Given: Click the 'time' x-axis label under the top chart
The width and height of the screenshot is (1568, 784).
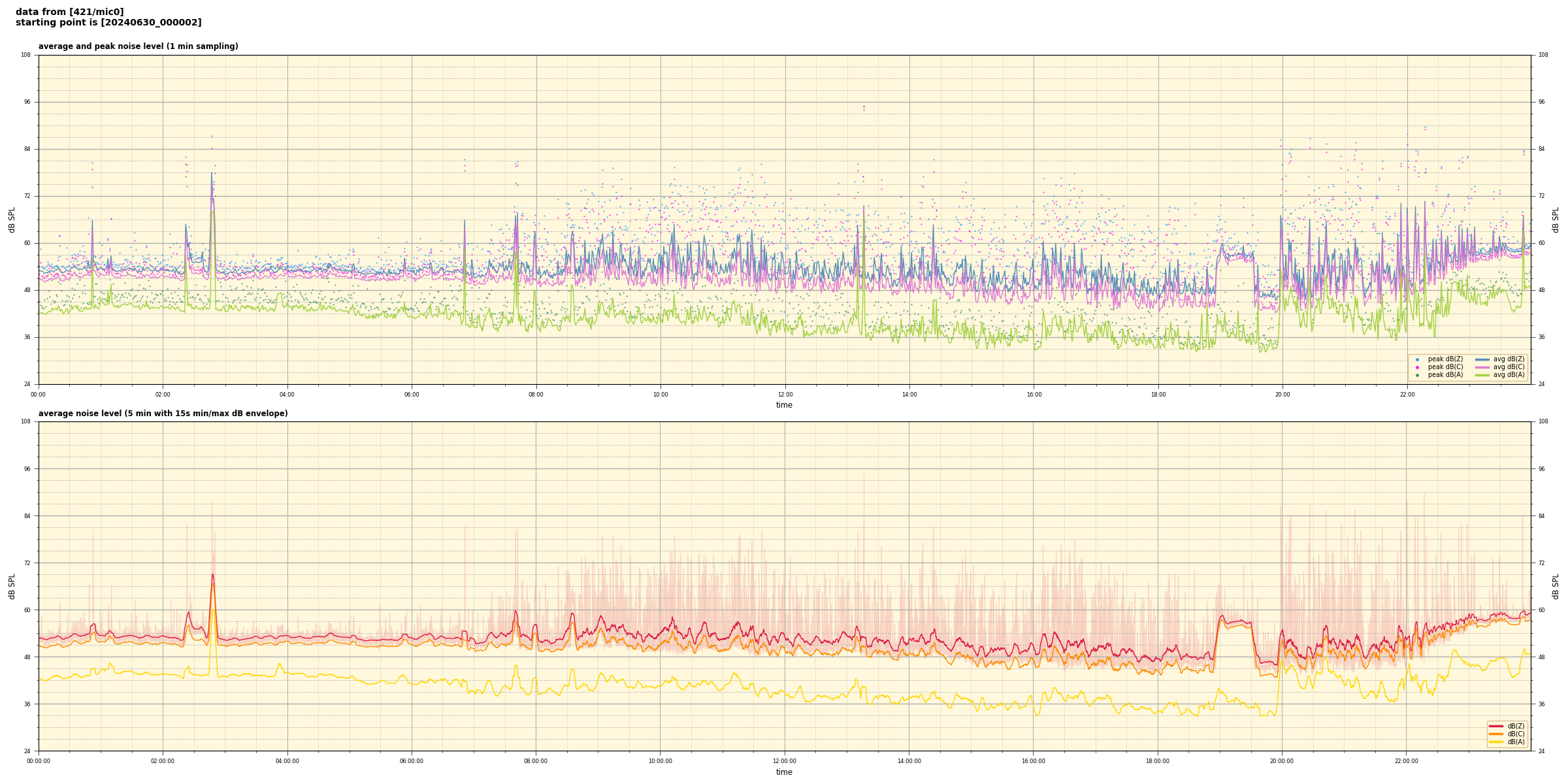Looking at the screenshot, I should 784,405.
